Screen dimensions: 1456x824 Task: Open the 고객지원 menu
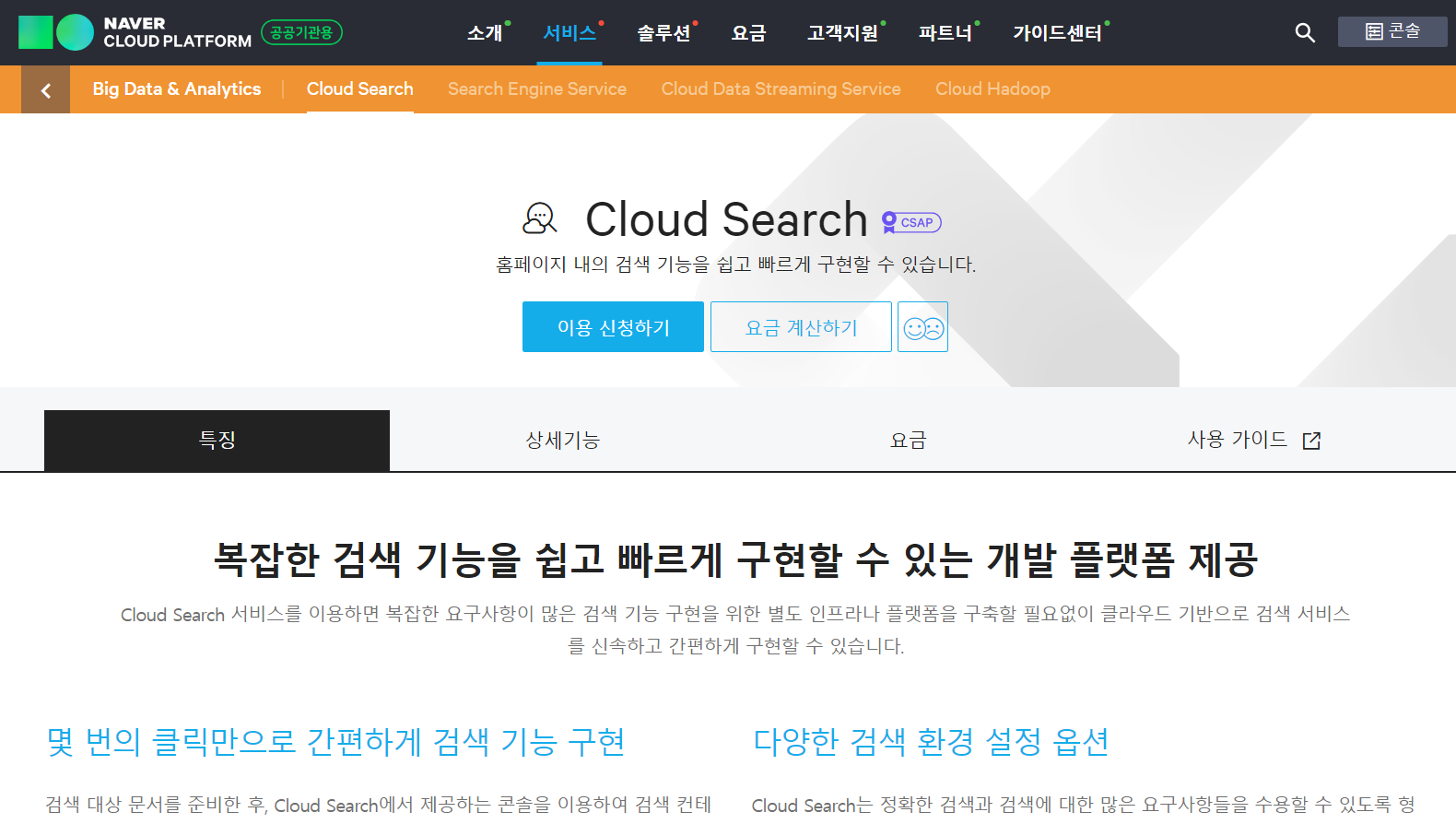(842, 33)
